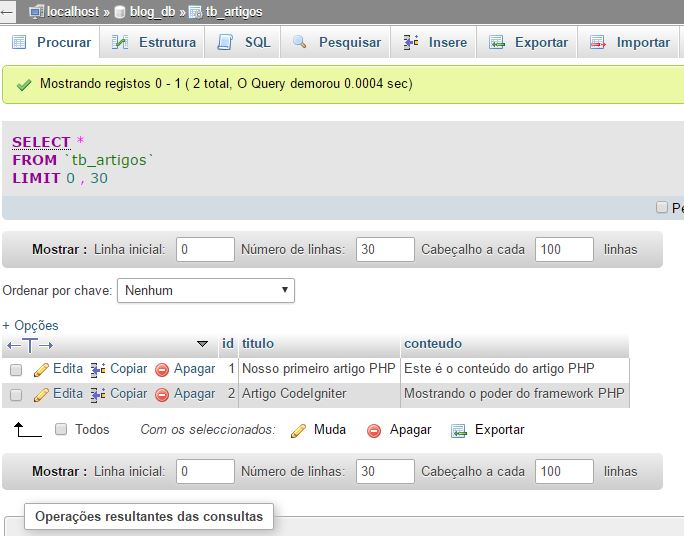Click the Importar tab icon
The width and height of the screenshot is (684, 536).
[x=598, y=42]
